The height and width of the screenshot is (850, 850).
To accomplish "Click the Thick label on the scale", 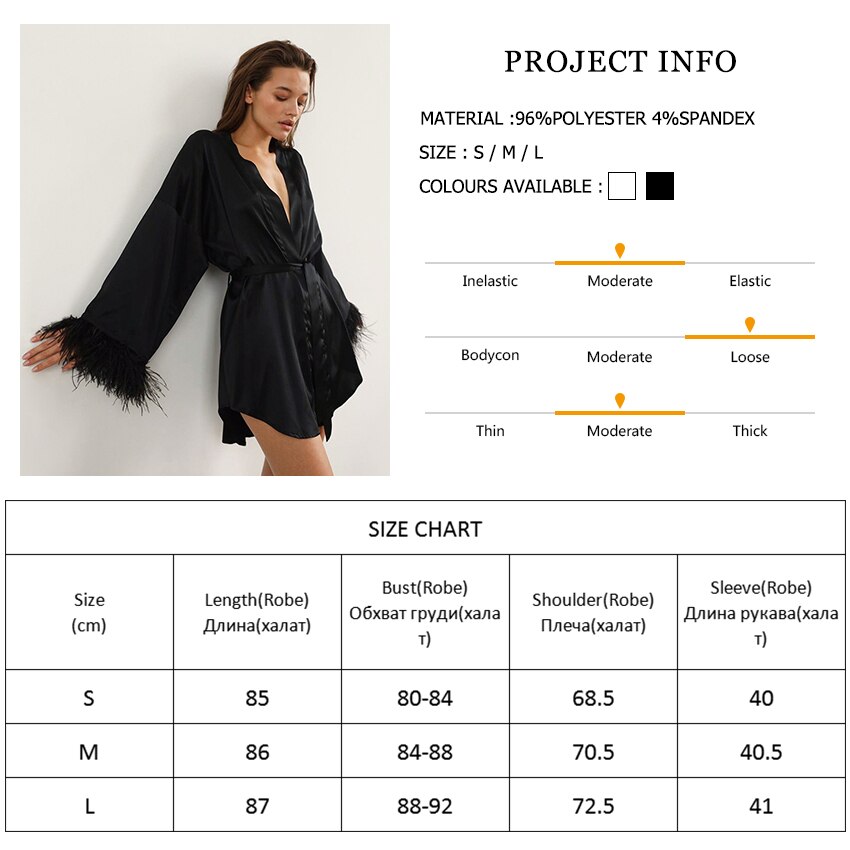I will pos(750,431).
